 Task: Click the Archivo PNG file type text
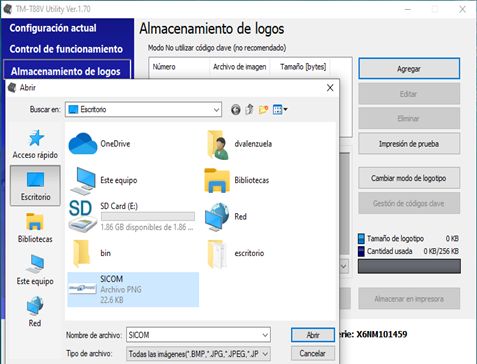(121, 289)
